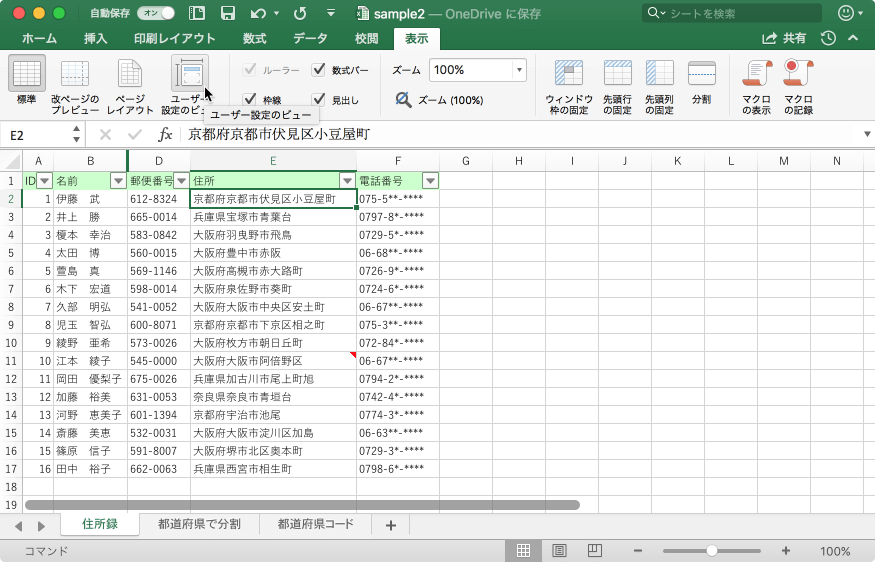The height and width of the screenshot is (562, 875).
Task: Expand the formula bar chevron
Action: (867, 134)
